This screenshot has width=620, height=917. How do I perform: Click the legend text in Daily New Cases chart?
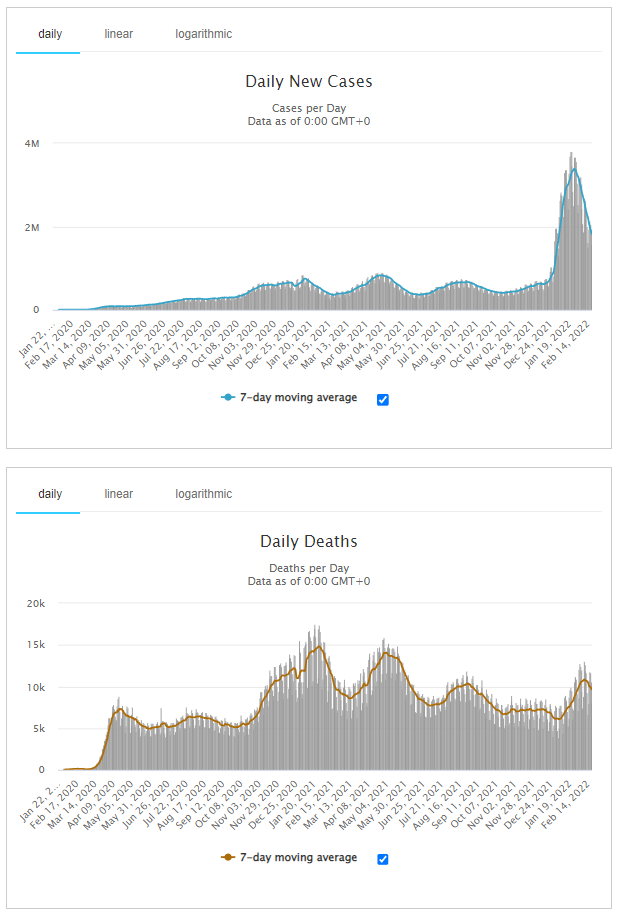point(298,398)
